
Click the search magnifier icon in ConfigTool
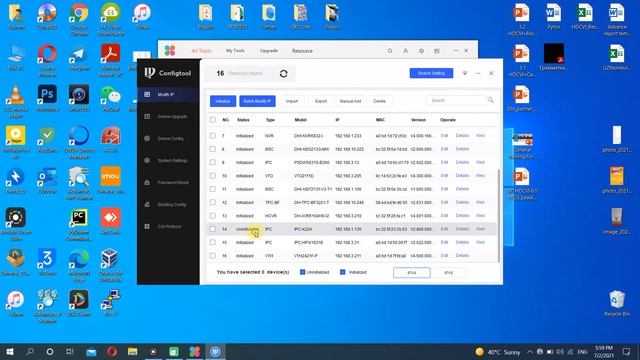490,100
